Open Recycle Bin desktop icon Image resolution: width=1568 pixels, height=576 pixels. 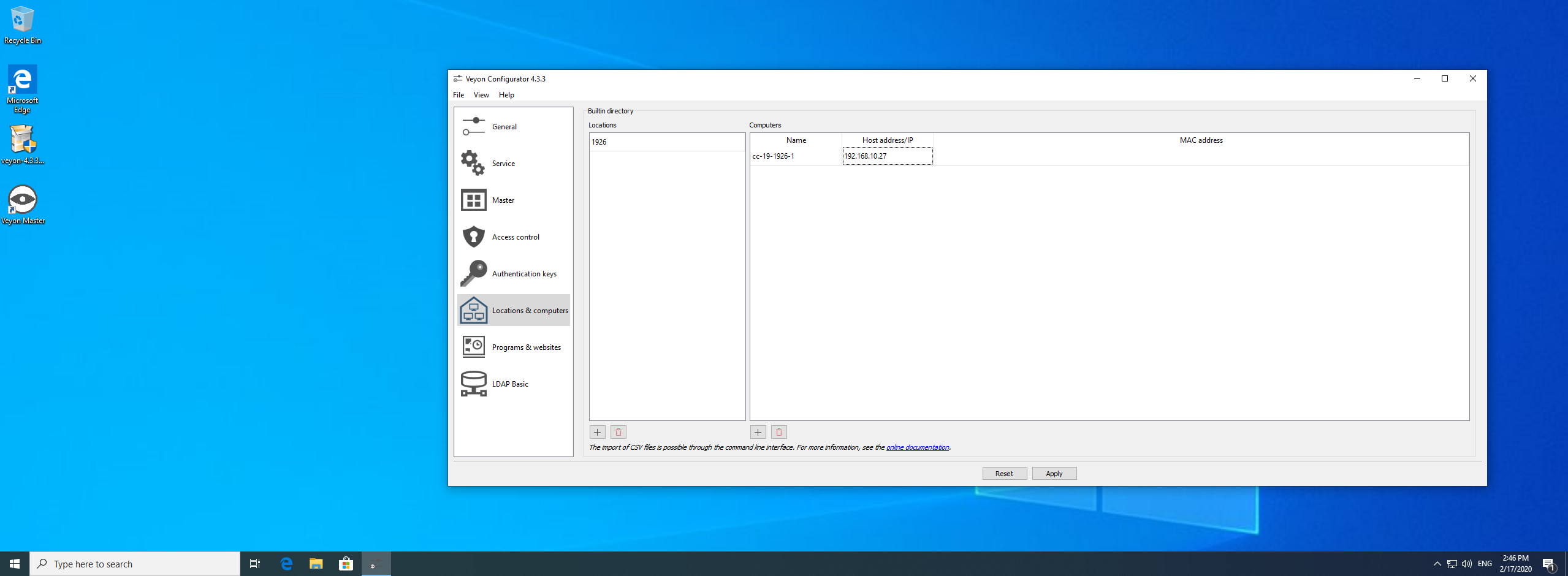[x=23, y=25]
